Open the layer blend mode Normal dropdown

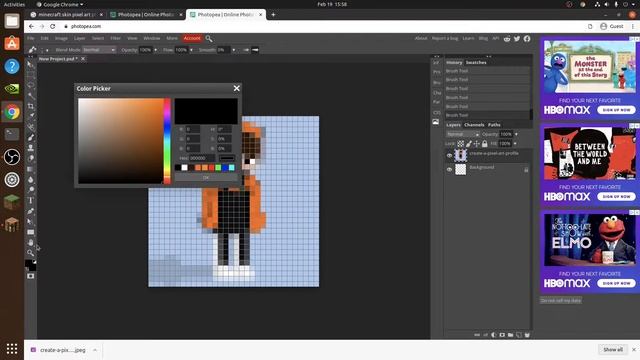[463, 134]
